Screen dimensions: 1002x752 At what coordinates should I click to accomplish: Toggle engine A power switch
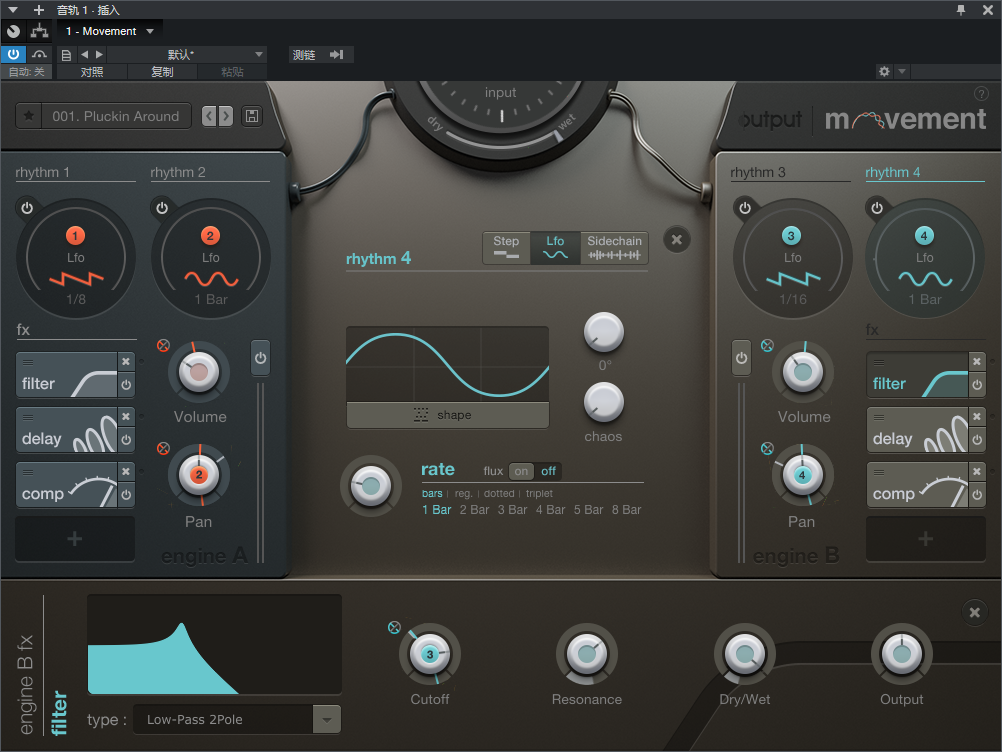[260, 358]
